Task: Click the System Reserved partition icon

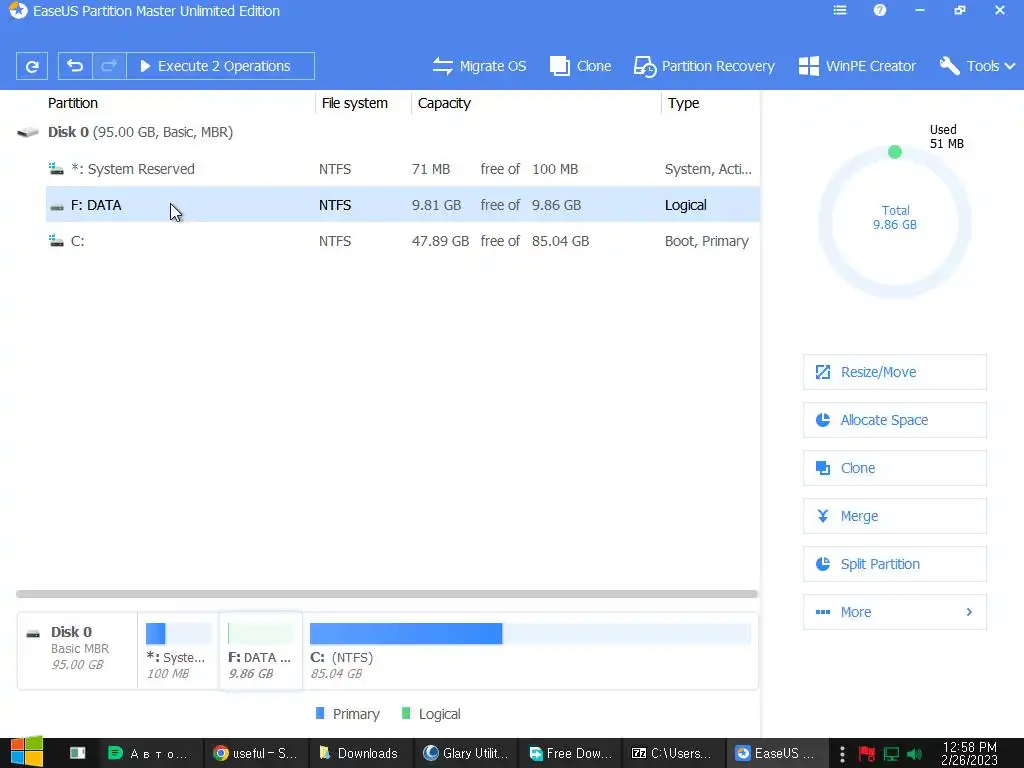Action: pos(56,169)
